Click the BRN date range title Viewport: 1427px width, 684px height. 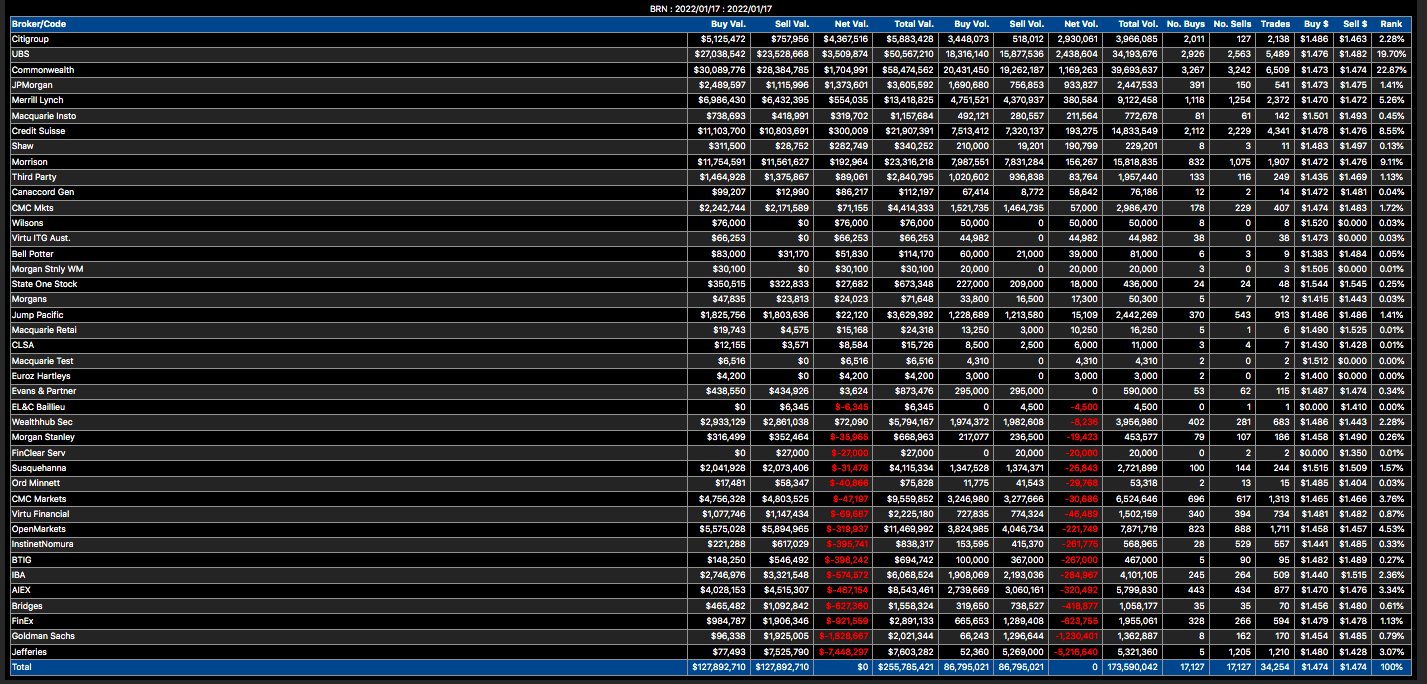coord(713,7)
